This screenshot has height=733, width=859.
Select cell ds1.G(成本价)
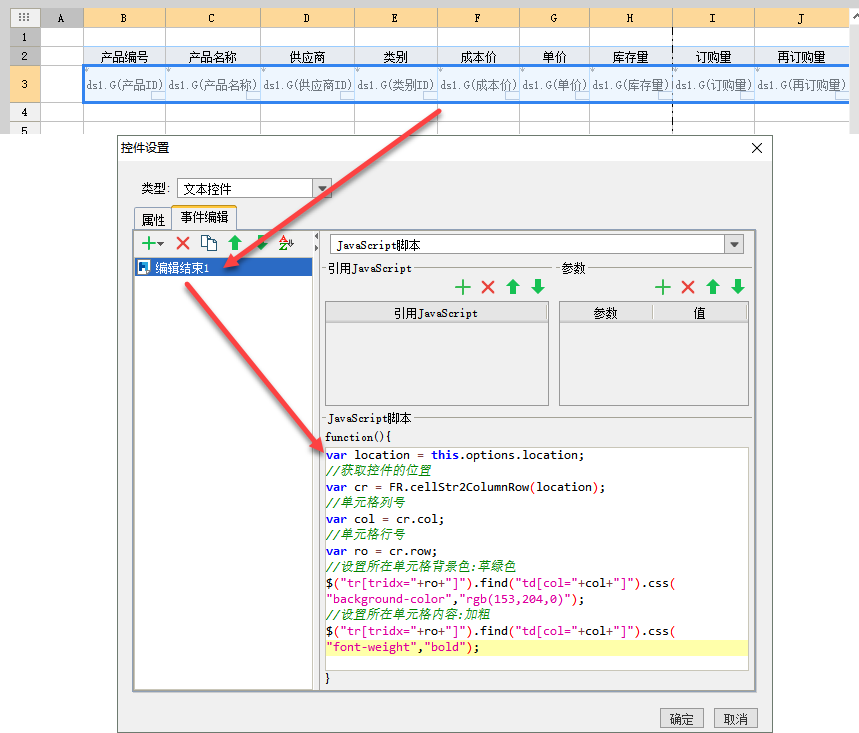[478, 84]
